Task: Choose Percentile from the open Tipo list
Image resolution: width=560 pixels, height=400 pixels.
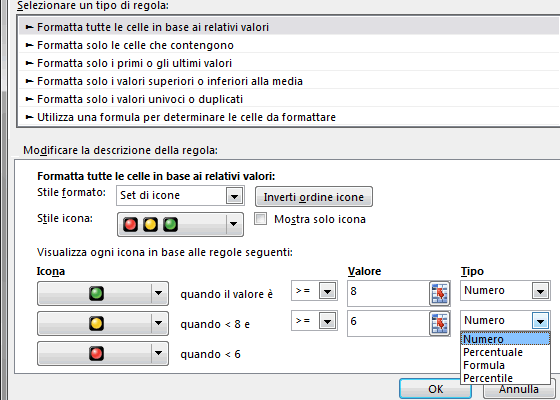Action: click(488, 378)
